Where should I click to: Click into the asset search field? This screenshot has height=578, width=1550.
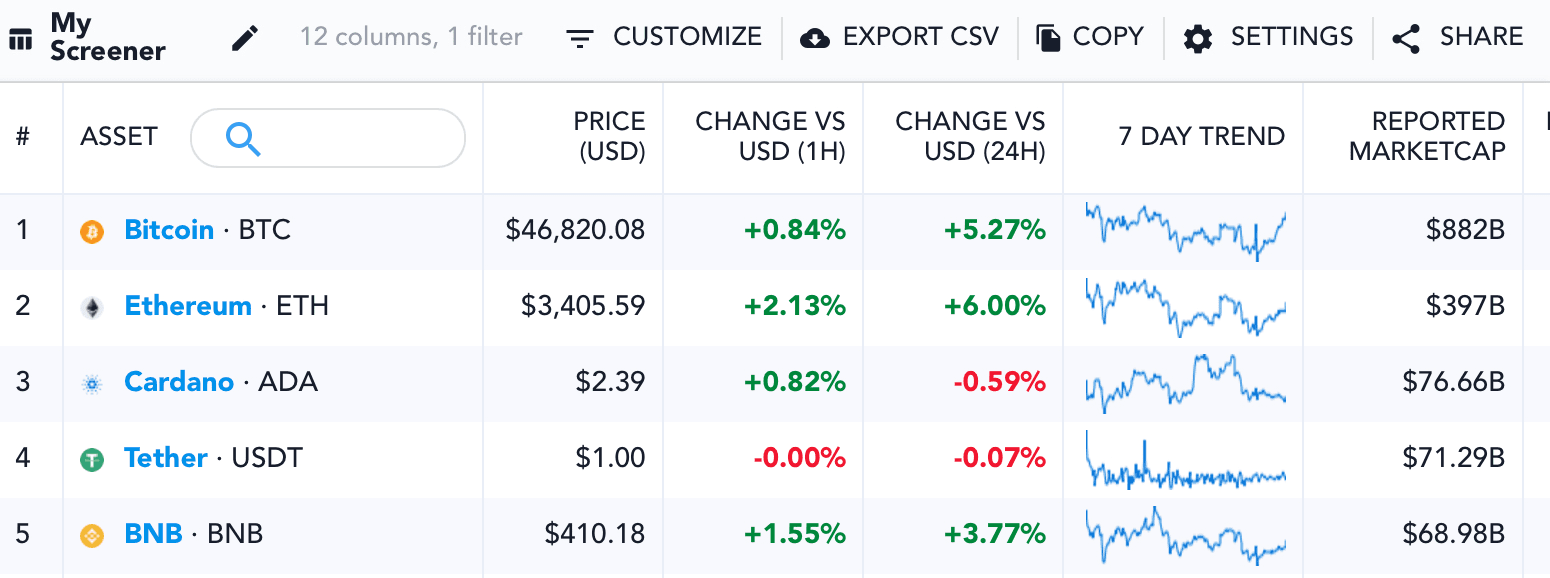tap(350, 138)
